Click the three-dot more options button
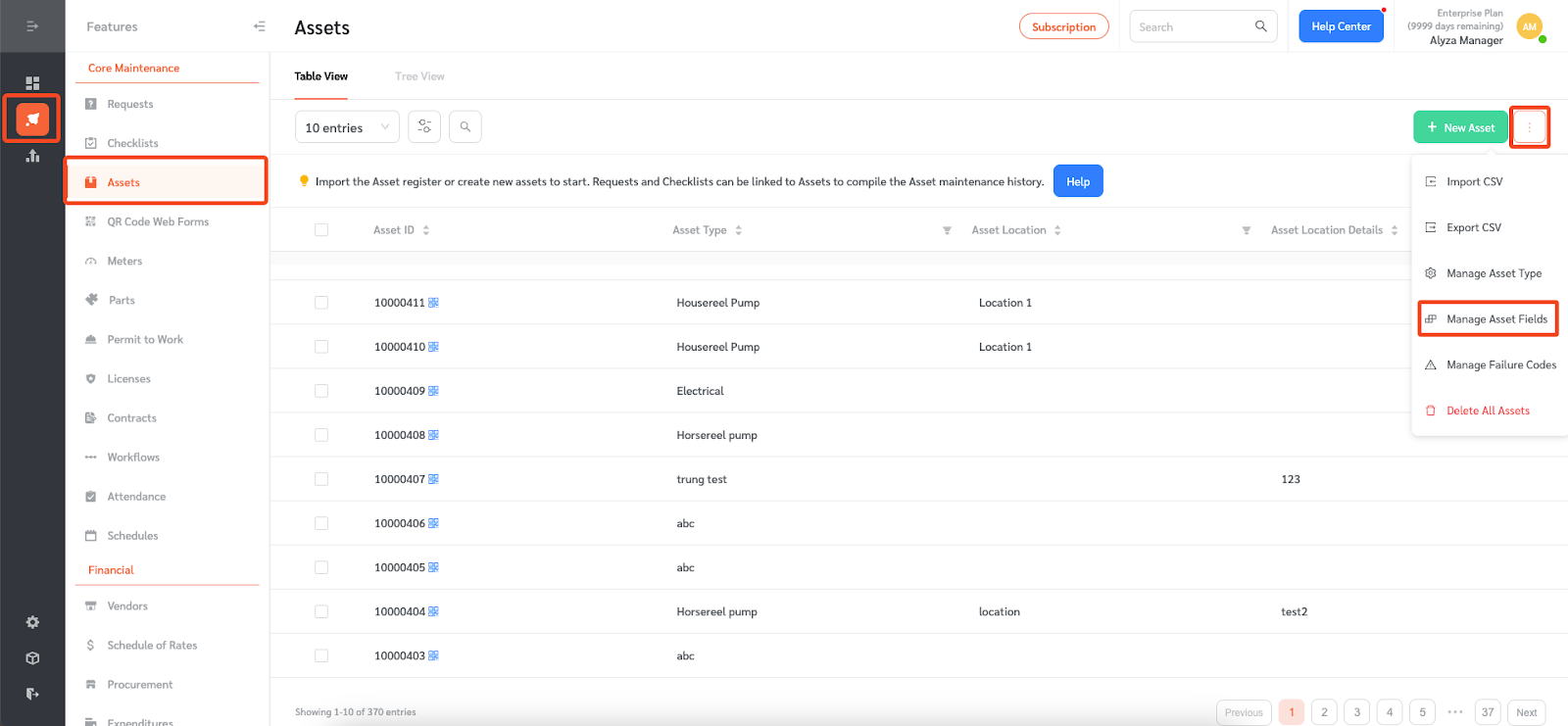This screenshot has width=1568, height=726. (1529, 127)
